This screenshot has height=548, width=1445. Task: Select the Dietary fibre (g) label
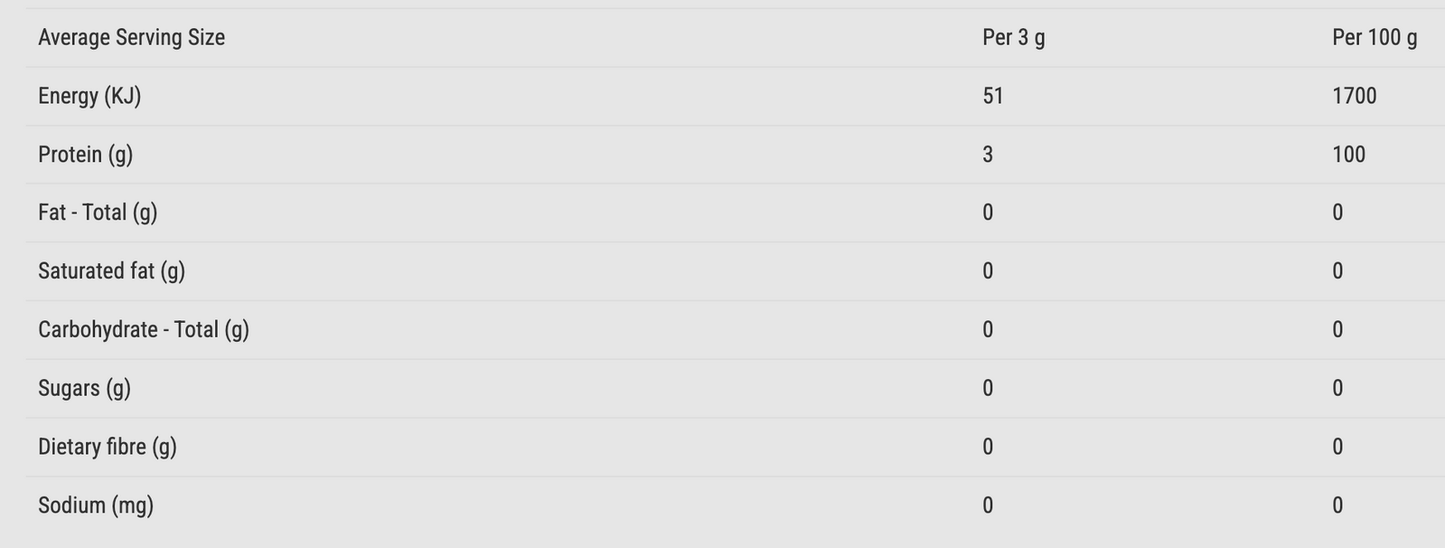(107, 447)
